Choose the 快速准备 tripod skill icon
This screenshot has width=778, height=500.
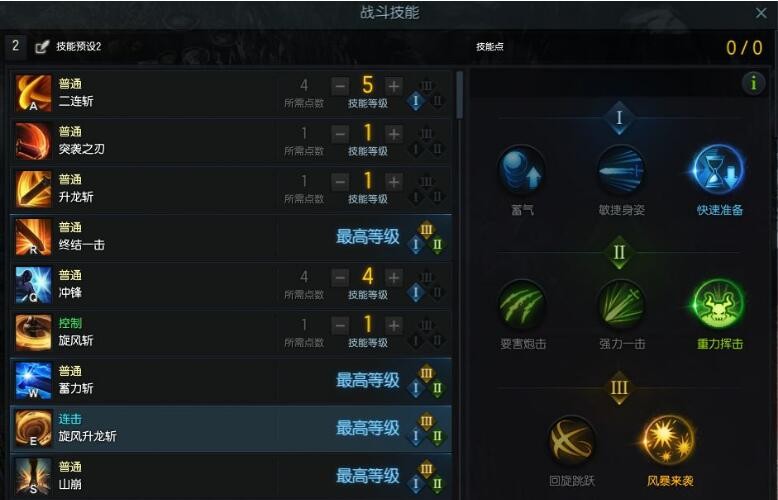point(719,170)
